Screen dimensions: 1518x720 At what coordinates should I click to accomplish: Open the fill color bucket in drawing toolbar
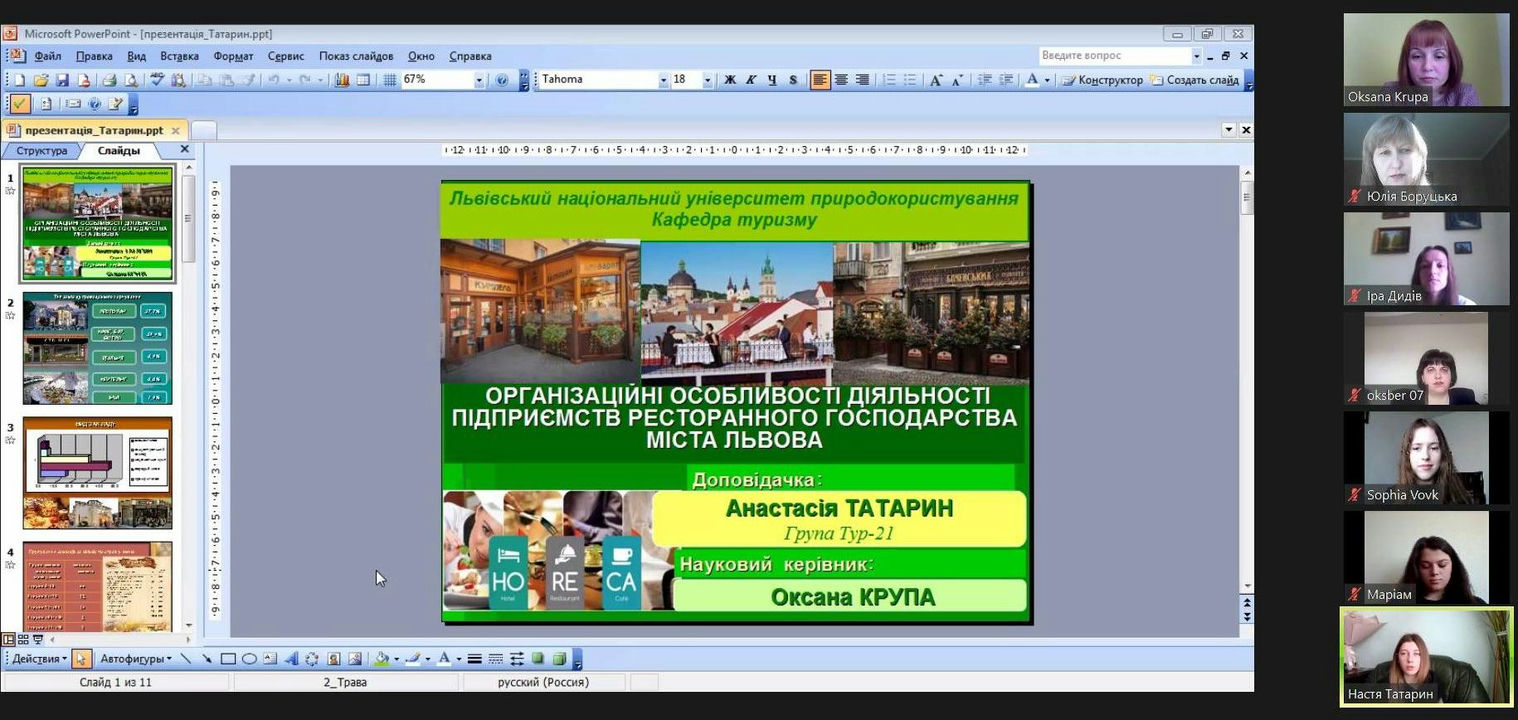(381, 659)
